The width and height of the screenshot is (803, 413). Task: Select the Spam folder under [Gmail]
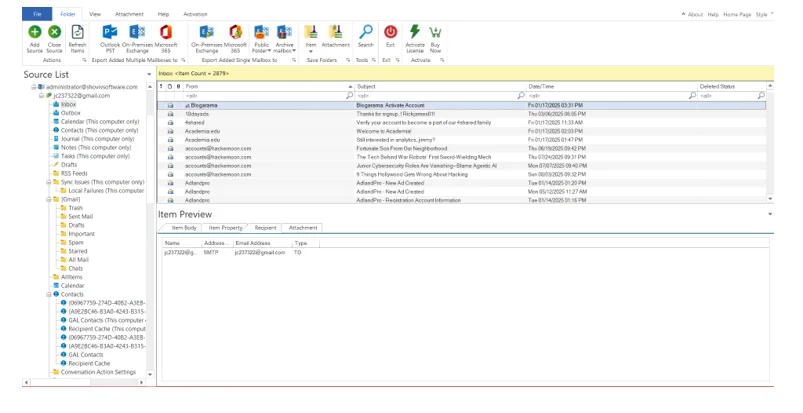pos(76,243)
